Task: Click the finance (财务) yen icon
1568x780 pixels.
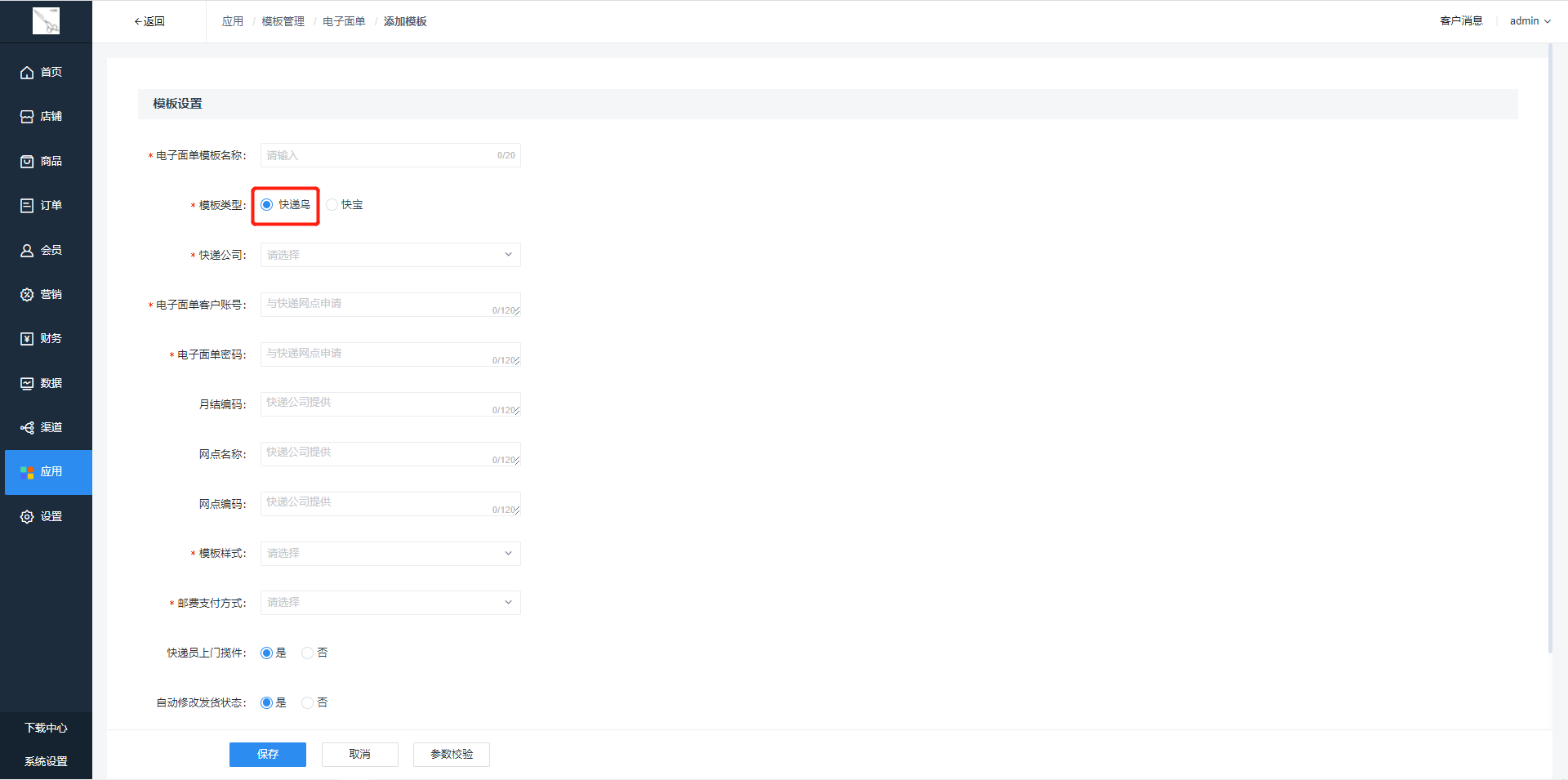Action: tap(27, 339)
